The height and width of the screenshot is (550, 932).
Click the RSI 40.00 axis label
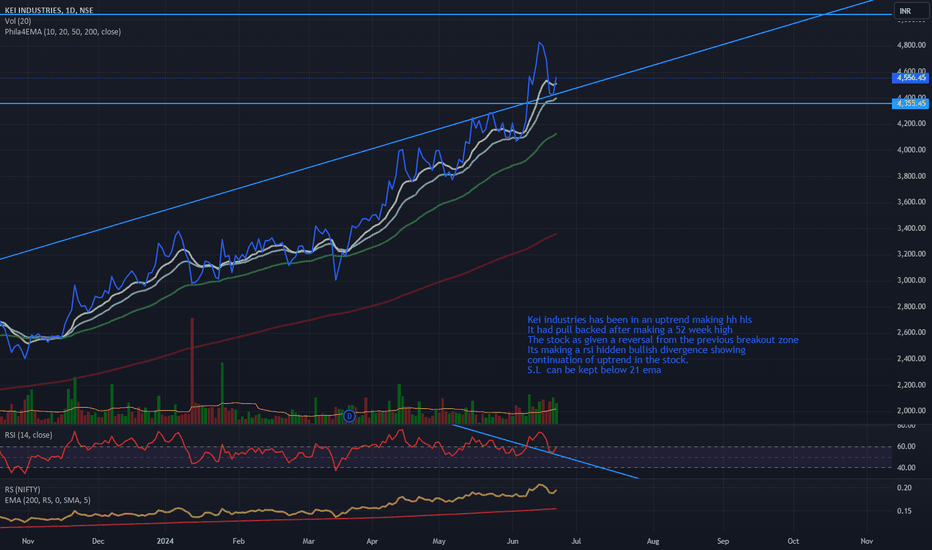click(906, 468)
